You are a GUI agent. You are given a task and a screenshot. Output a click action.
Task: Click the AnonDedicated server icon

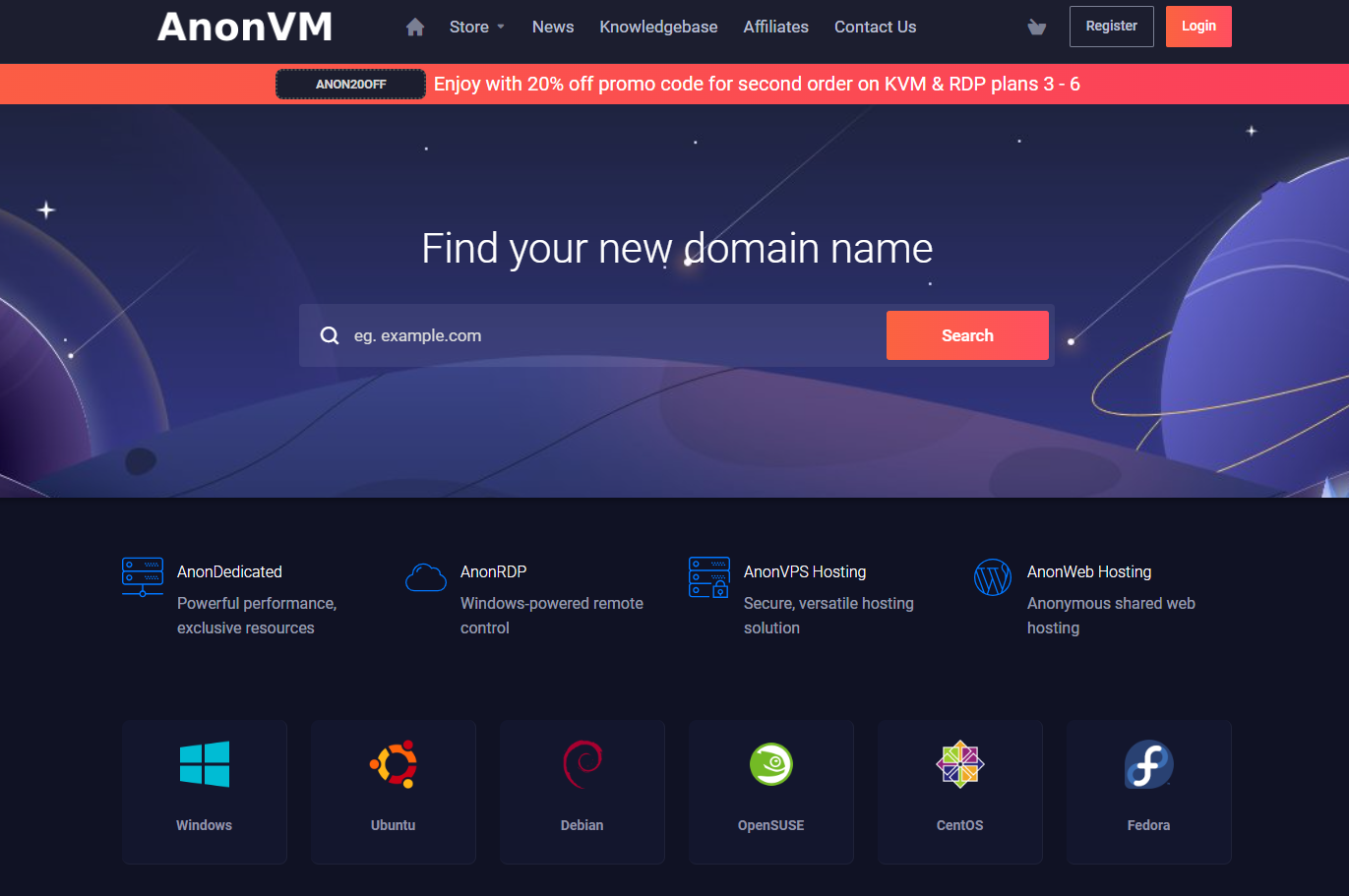pos(142,576)
